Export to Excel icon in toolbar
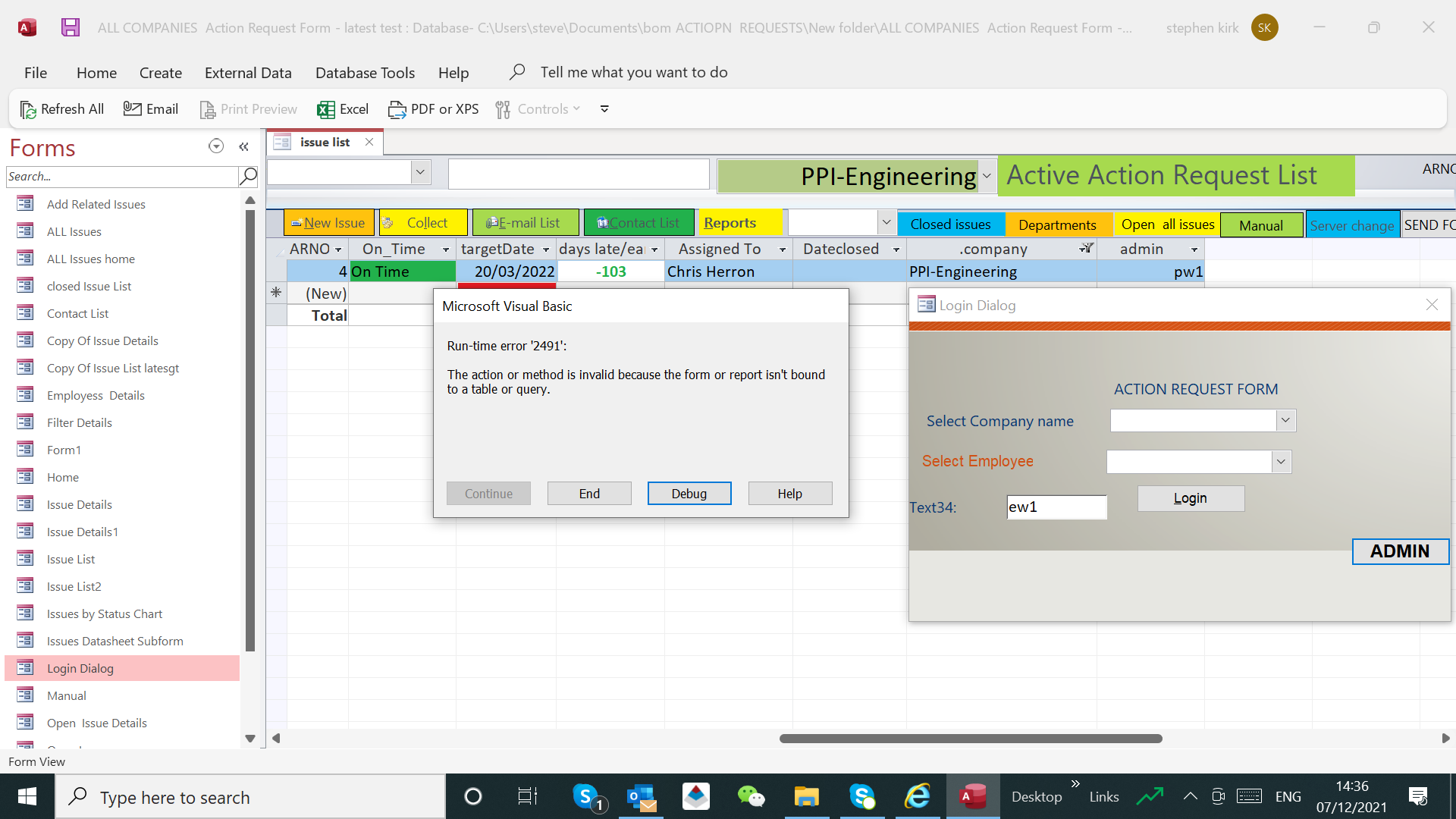The height and width of the screenshot is (819, 1456). (326, 109)
